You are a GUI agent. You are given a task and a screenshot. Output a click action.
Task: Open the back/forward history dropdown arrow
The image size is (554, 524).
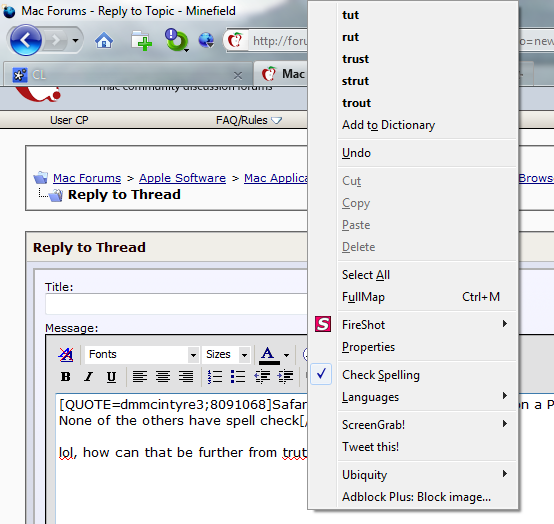tap(75, 40)
